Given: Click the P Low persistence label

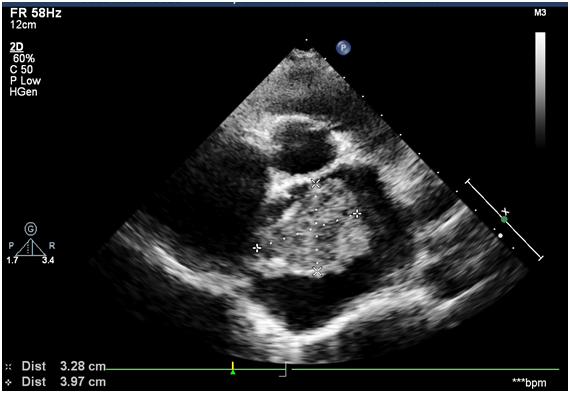Looking at the screenshot, I should pos(25,81).
